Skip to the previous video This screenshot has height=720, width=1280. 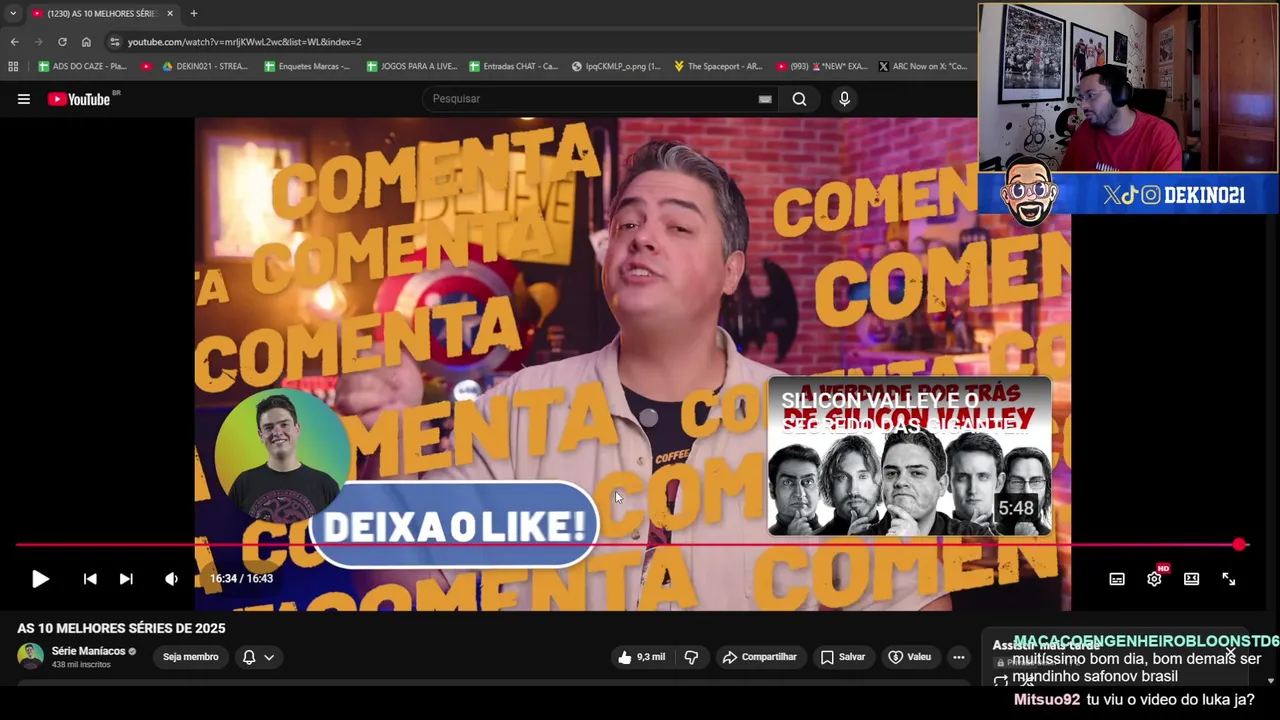90,579
